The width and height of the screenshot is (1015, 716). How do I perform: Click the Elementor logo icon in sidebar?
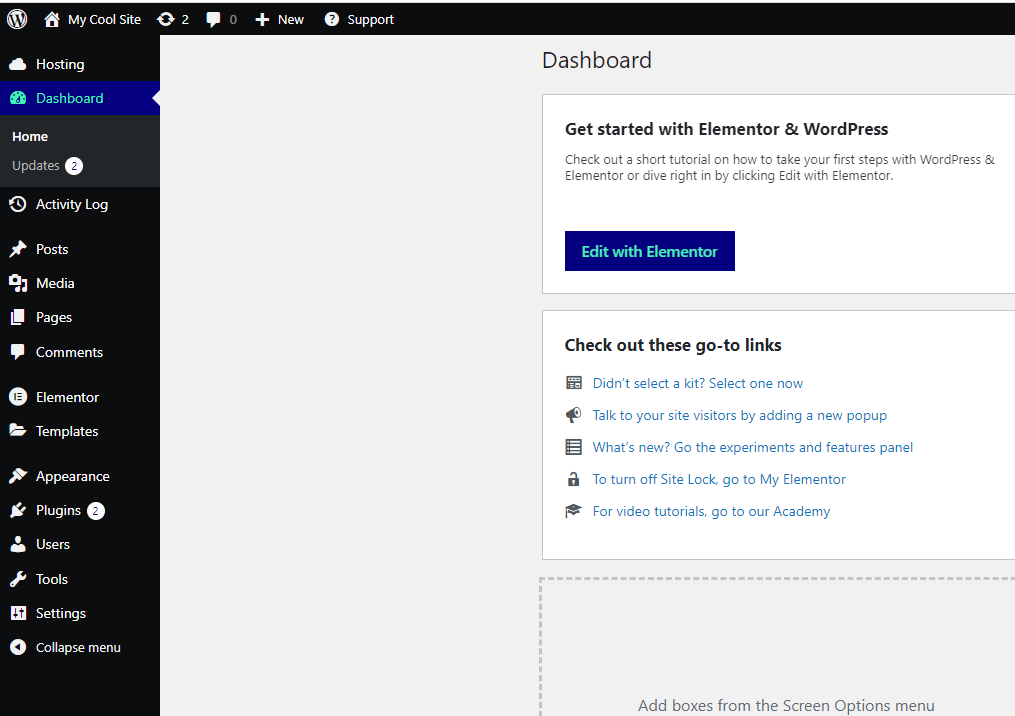[18, 397]
